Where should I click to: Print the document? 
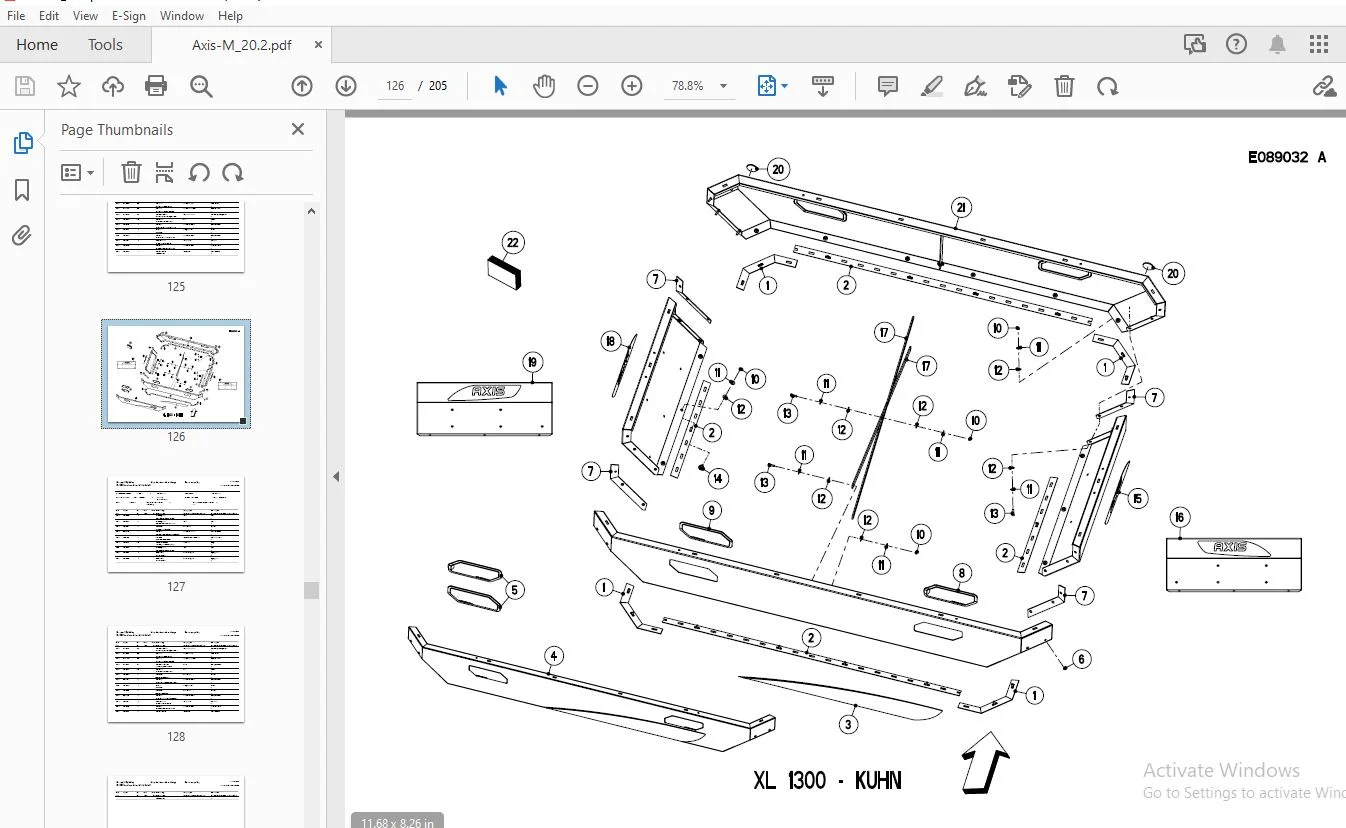click(x=156, y=86)
